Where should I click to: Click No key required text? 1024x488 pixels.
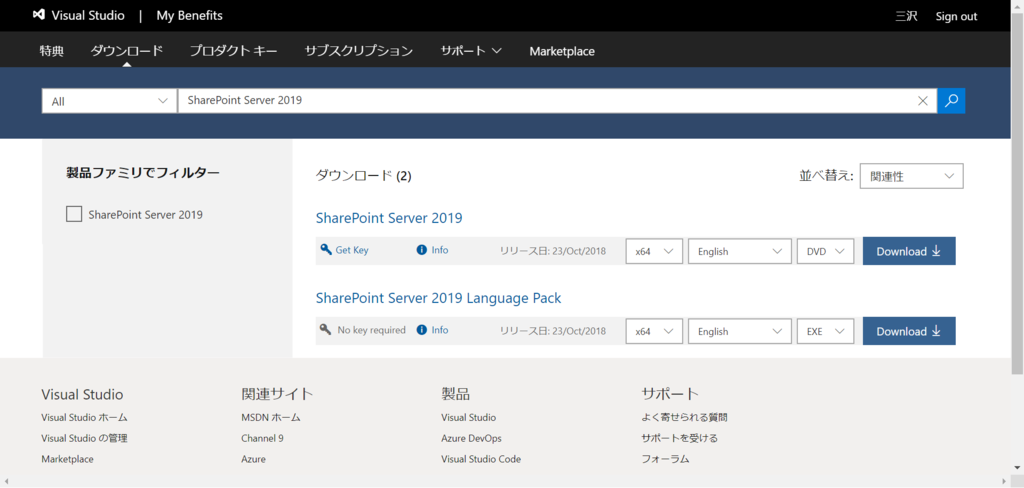tap(372, 330)
